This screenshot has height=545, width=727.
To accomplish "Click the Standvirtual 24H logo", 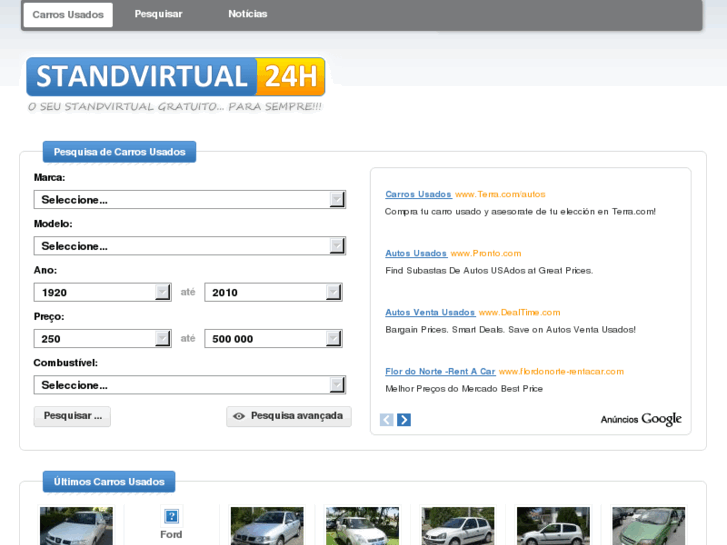I will coord(176,77).
